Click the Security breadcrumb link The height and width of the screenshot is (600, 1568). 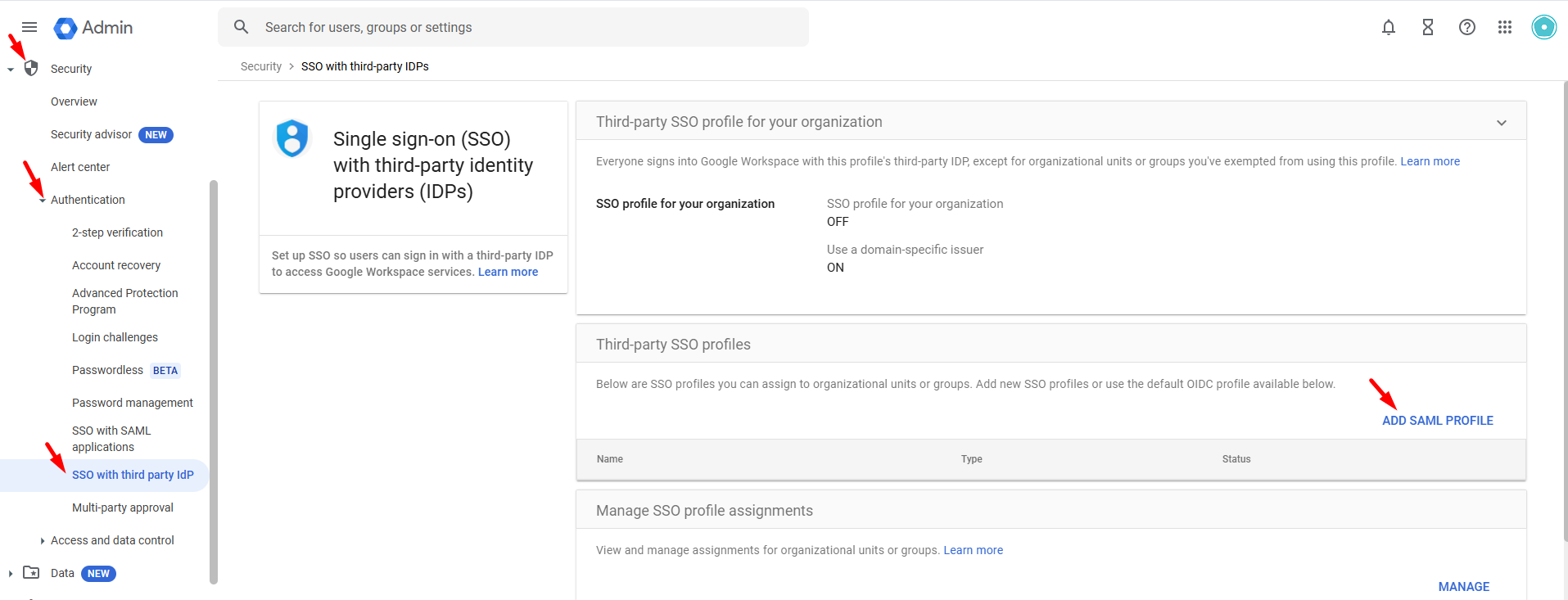point(260,66)
